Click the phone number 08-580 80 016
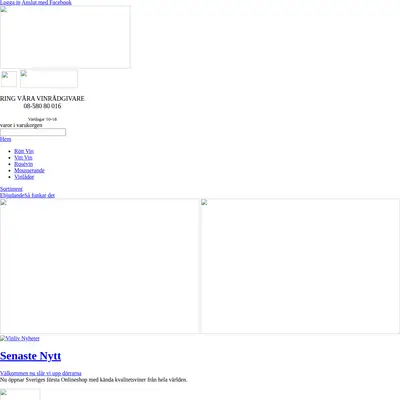The image size is (400, 400). (x=42, y=106)
